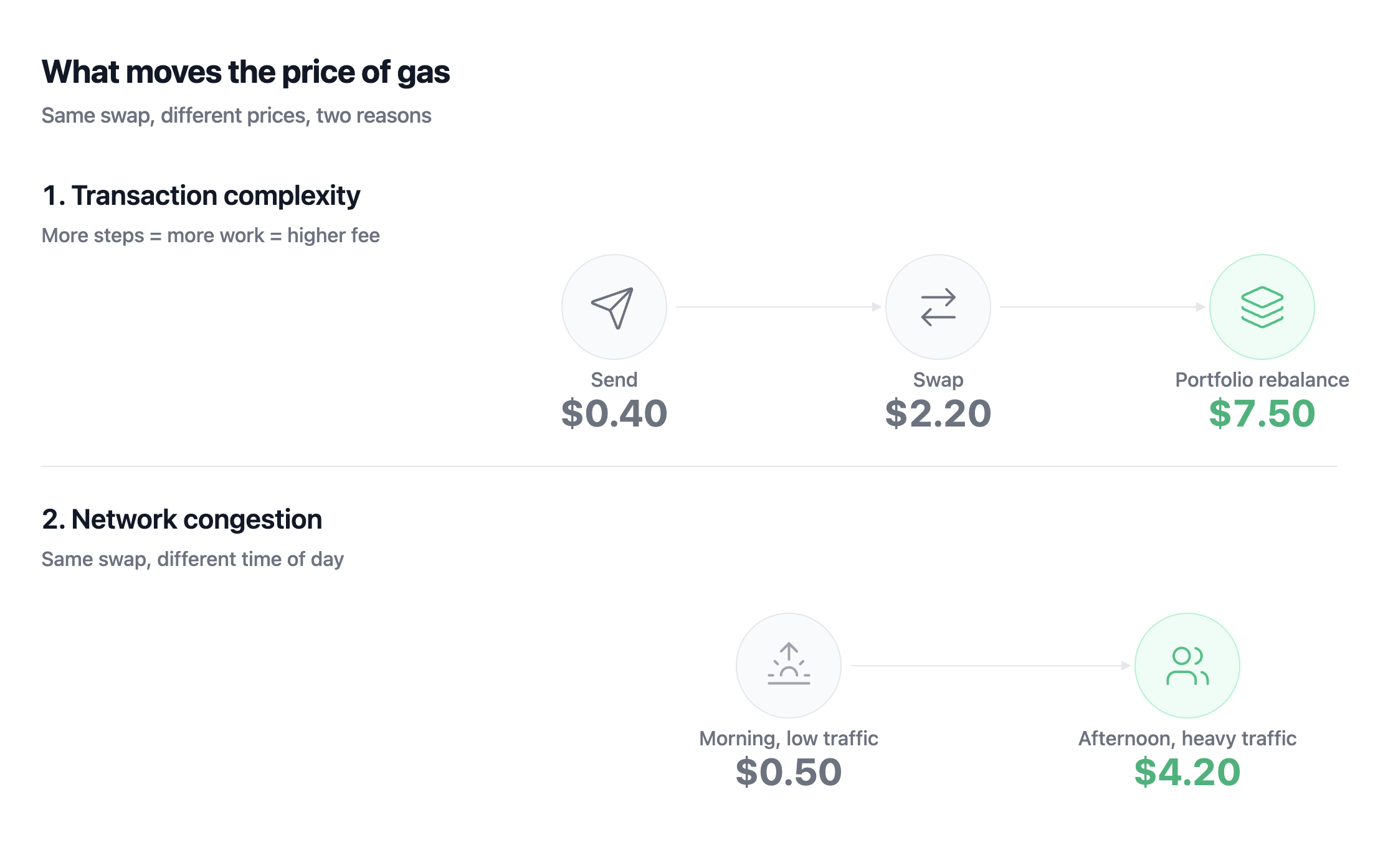
Task: Click the "Portfolio rebalance" label
Action: click(x=1262, y=380)
